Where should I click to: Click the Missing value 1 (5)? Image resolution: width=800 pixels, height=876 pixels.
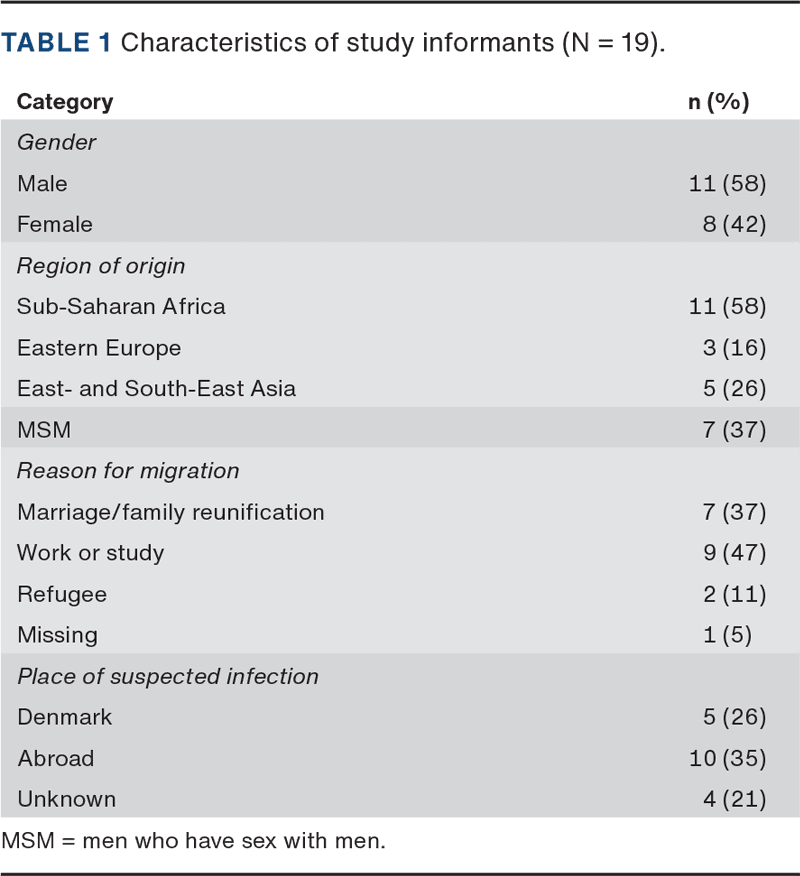click(727, 635)
